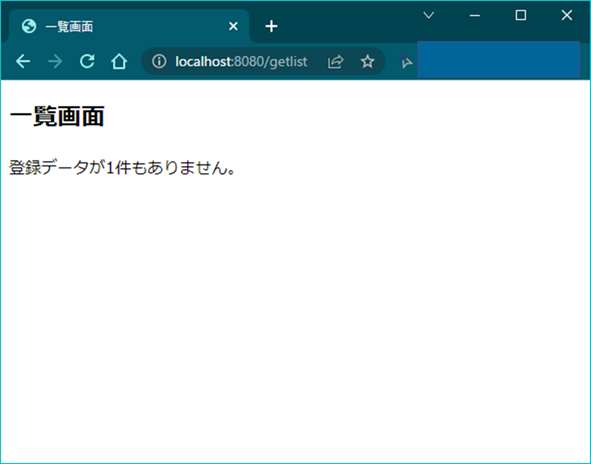
Task: Close the 一覧画面 tab
Action: 233,26
